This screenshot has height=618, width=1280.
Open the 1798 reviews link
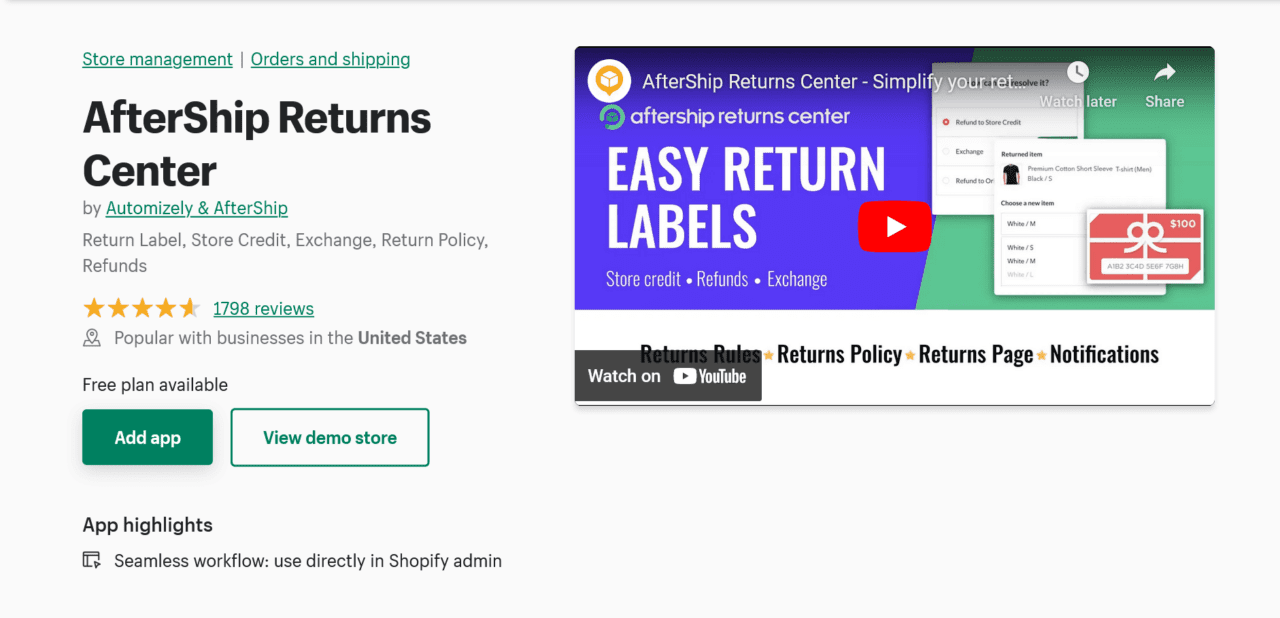tap(263, 308)
